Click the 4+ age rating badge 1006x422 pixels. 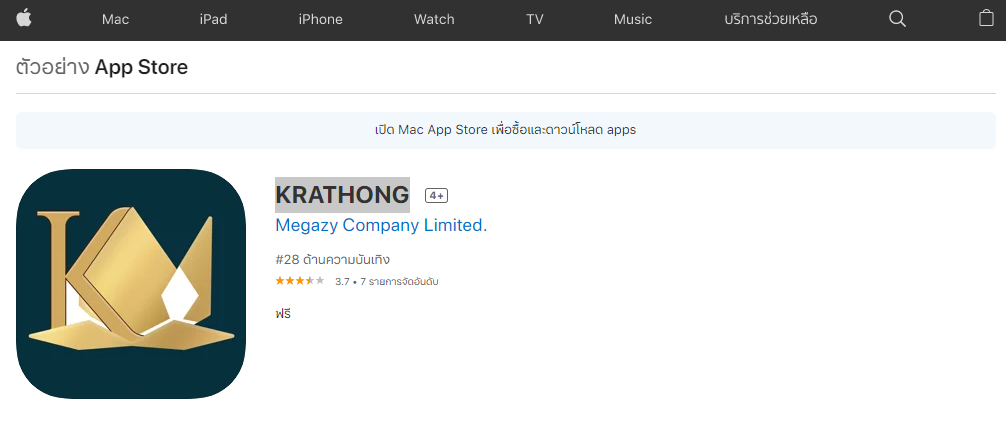click(436, 195)
